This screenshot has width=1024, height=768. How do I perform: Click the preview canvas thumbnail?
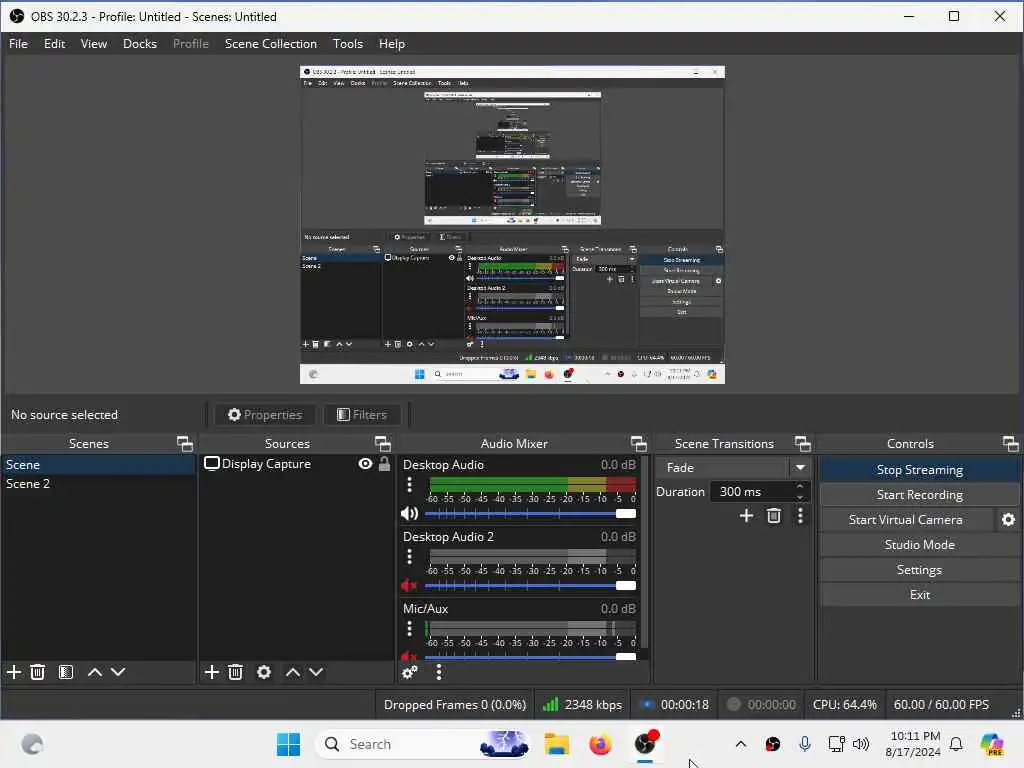pyautogui.click(x=512, y=225)
